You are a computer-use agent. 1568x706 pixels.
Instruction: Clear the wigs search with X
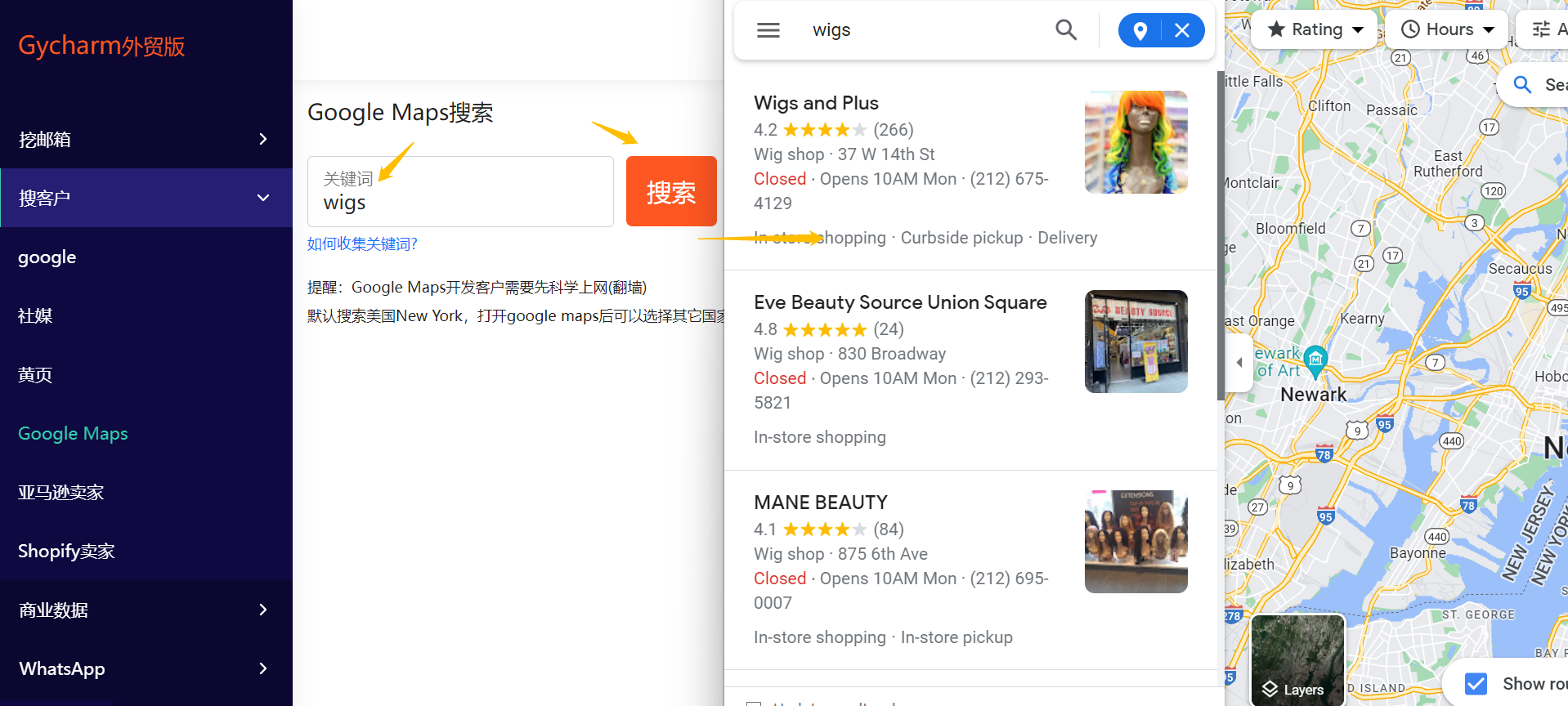(1182, 30)
